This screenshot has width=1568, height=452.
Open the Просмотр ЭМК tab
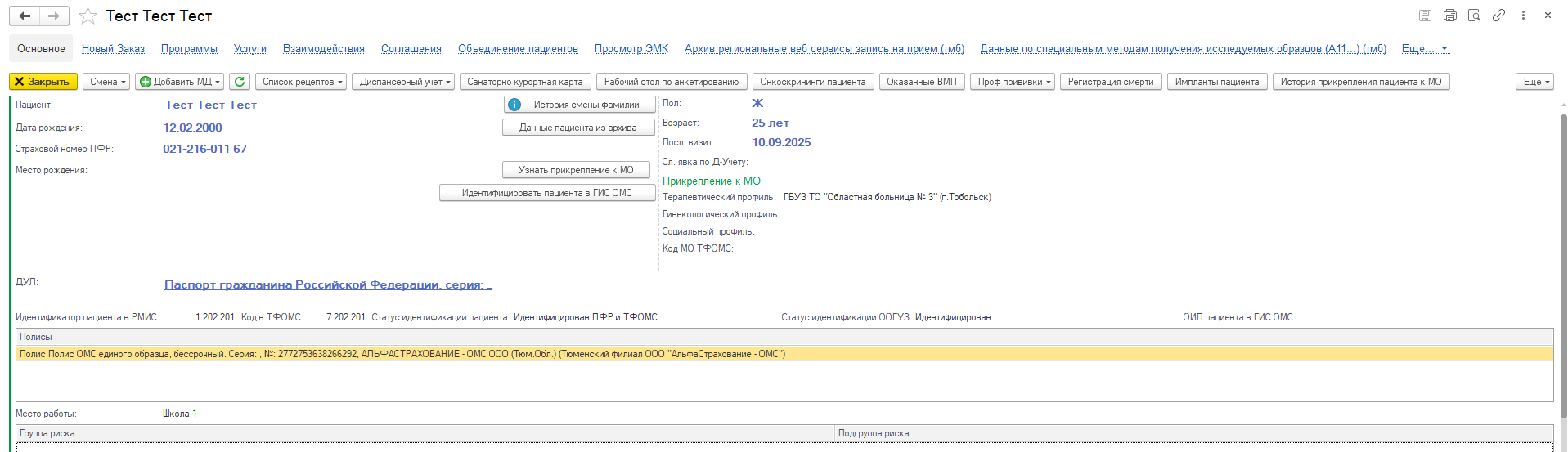coord(631,49)
